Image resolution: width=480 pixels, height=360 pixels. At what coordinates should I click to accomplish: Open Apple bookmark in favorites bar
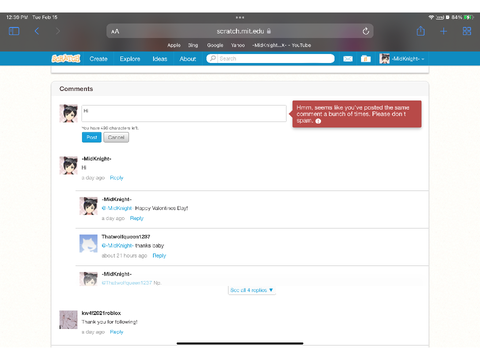(x=174, y=45)
